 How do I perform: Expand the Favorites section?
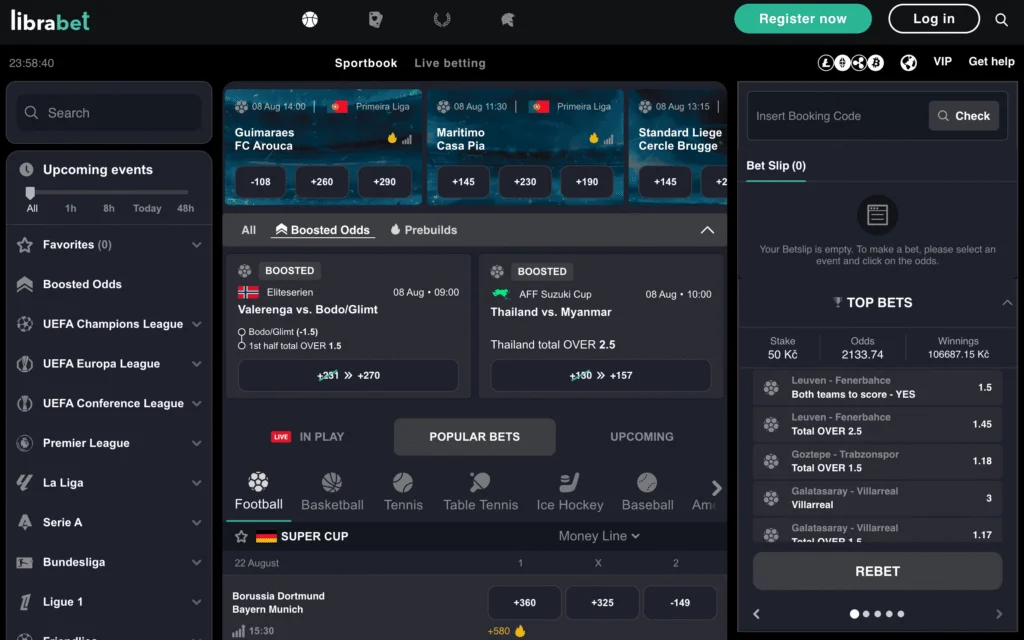click(x=197, y=245)
